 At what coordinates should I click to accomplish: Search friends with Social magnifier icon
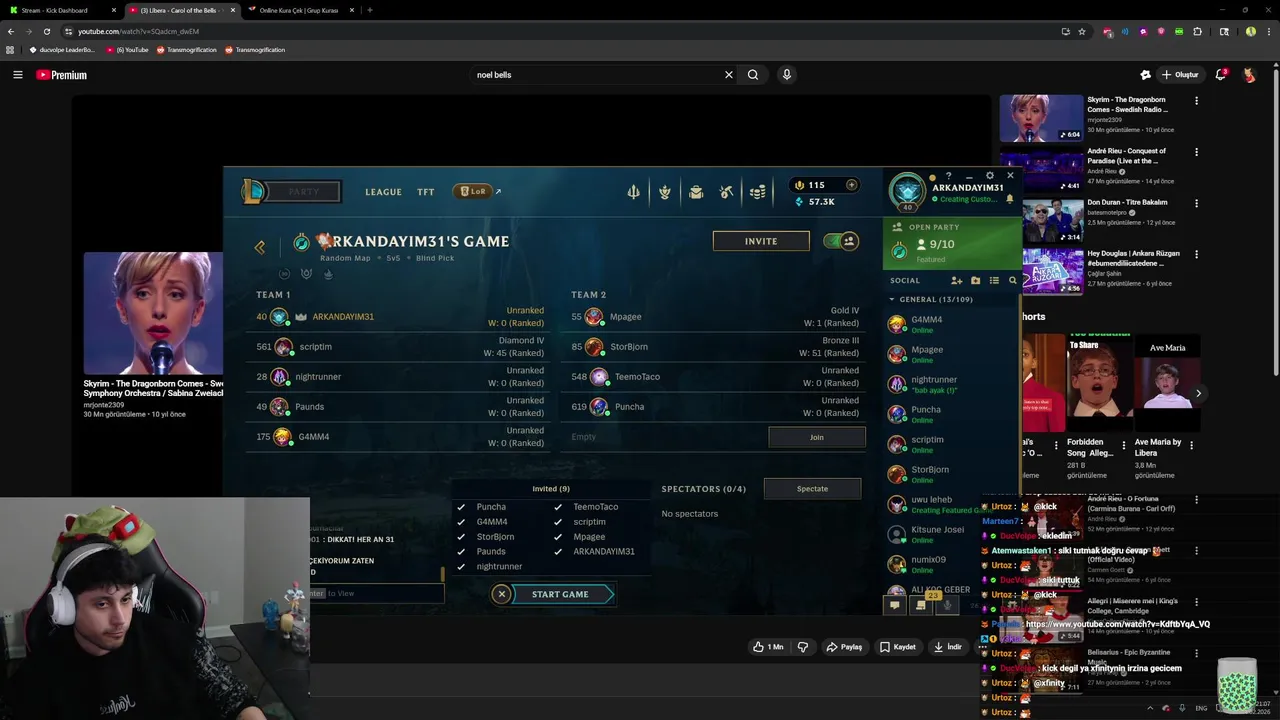coord(1012,281)
